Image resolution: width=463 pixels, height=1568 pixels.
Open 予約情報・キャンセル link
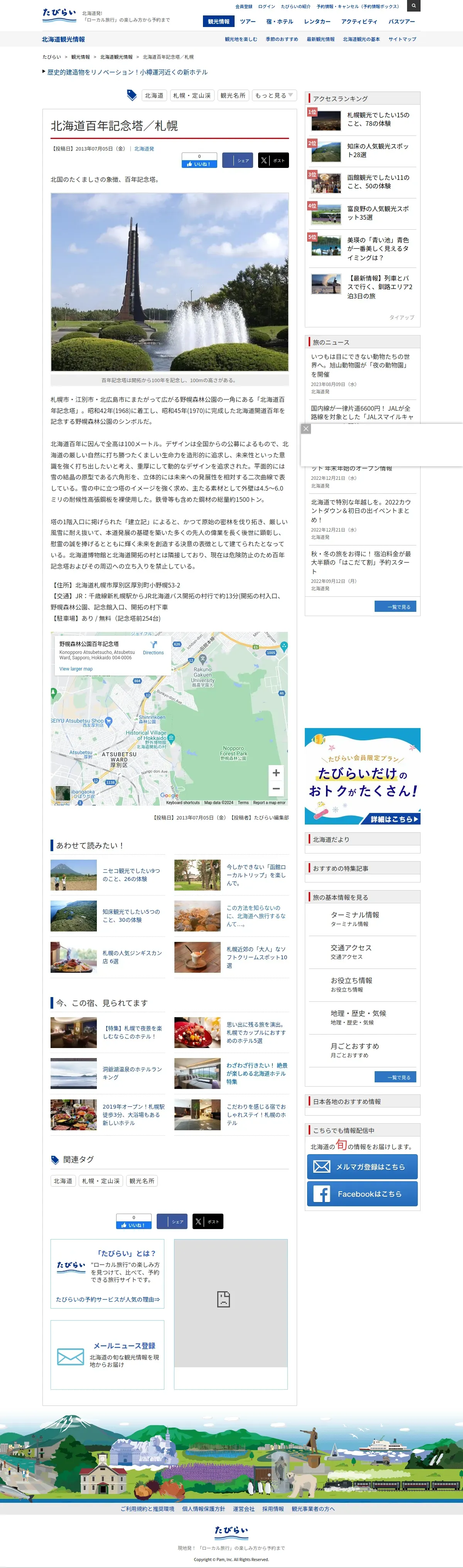(358, 6)
